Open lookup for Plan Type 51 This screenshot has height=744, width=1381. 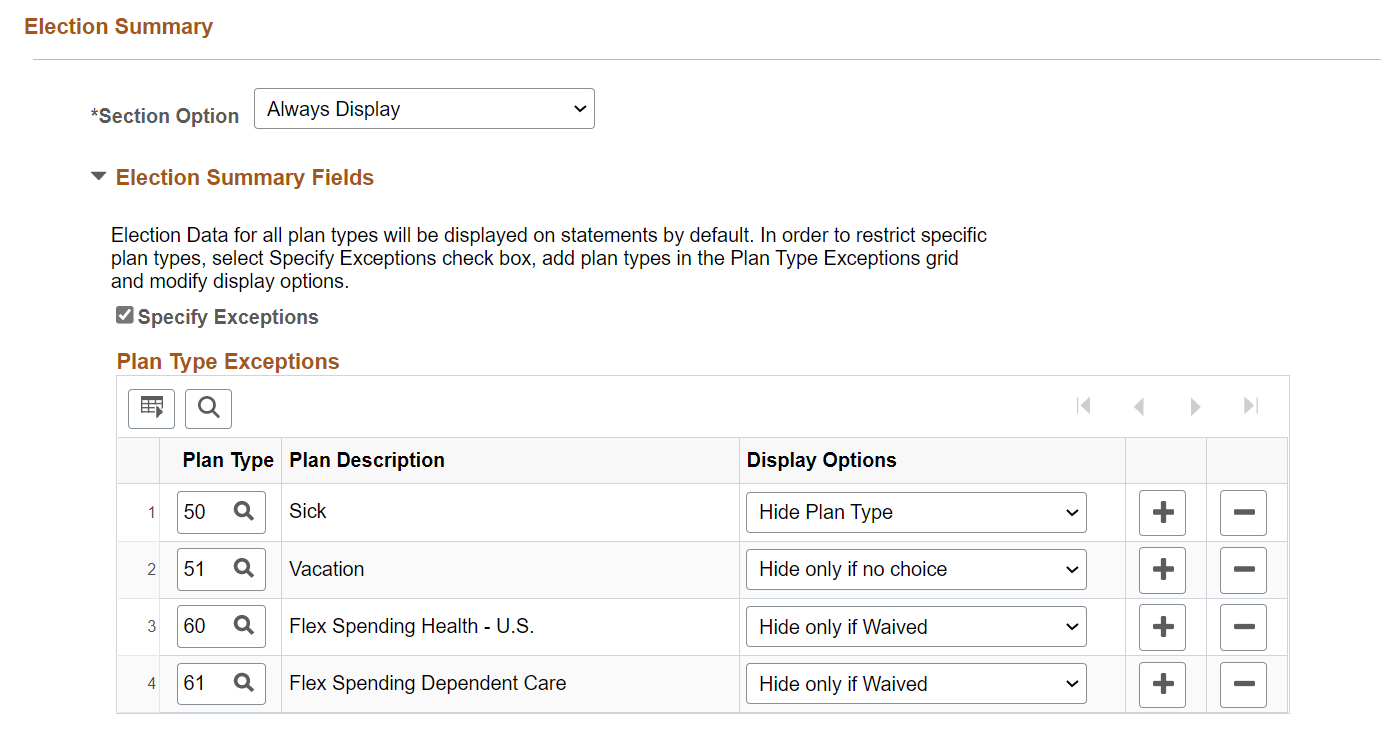click(244, 569)
